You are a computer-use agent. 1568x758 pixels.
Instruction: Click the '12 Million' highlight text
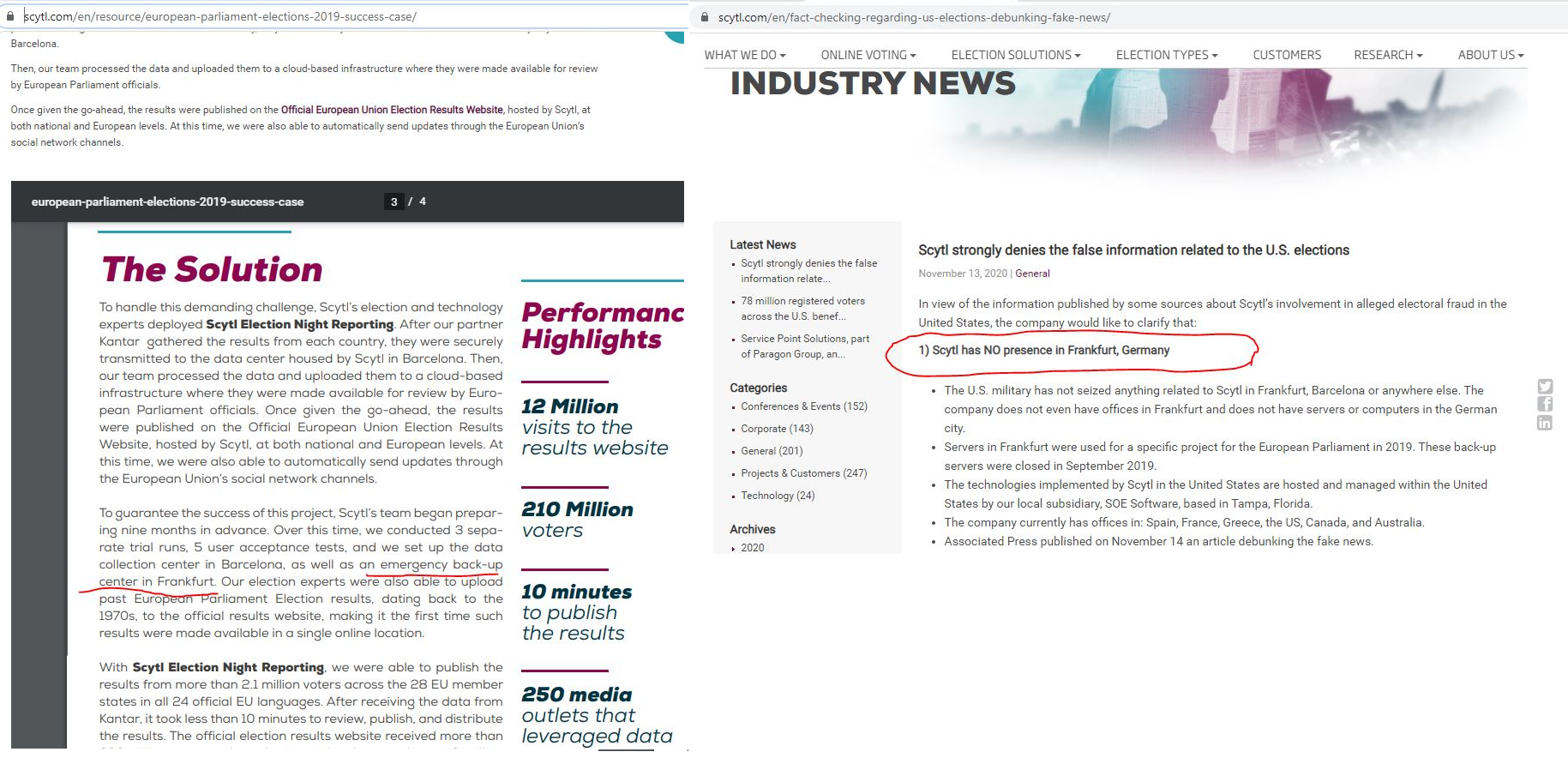pos(570,406)
